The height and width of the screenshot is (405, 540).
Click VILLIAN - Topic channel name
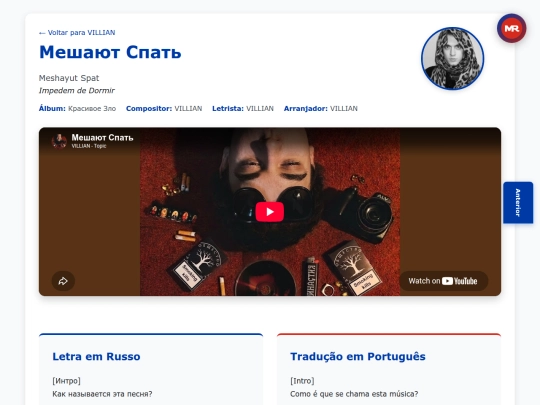(89, 146)
